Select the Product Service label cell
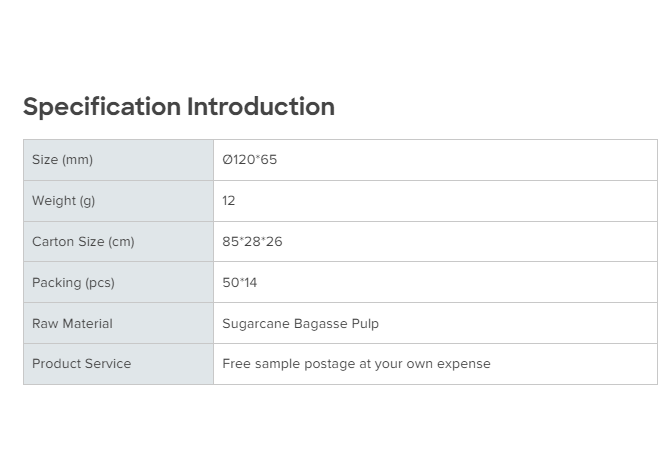 [118, 364]
